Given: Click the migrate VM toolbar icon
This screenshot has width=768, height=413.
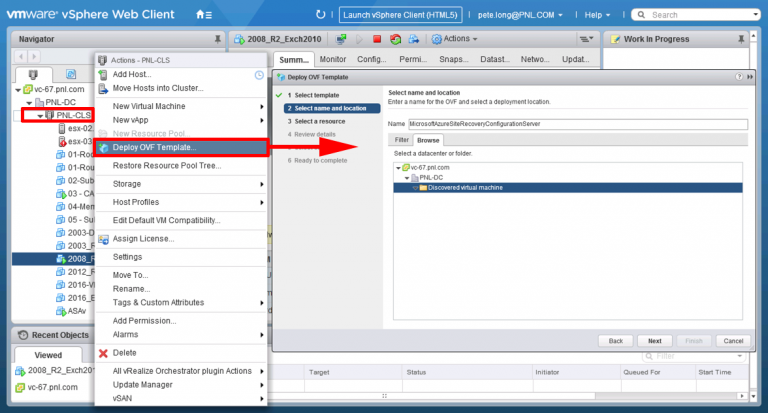Looking at the screenshot, I should (414, 39).
